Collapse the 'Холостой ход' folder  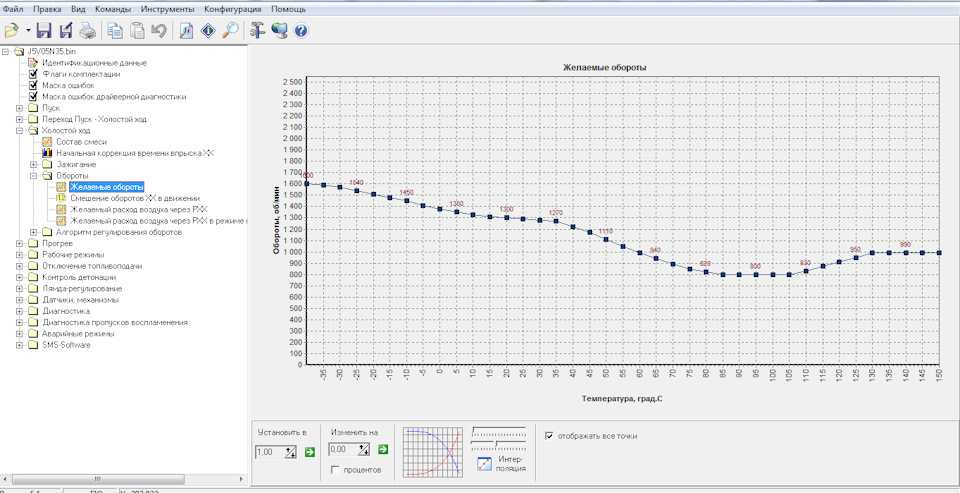pyautogui.click(x=20, y=130)
